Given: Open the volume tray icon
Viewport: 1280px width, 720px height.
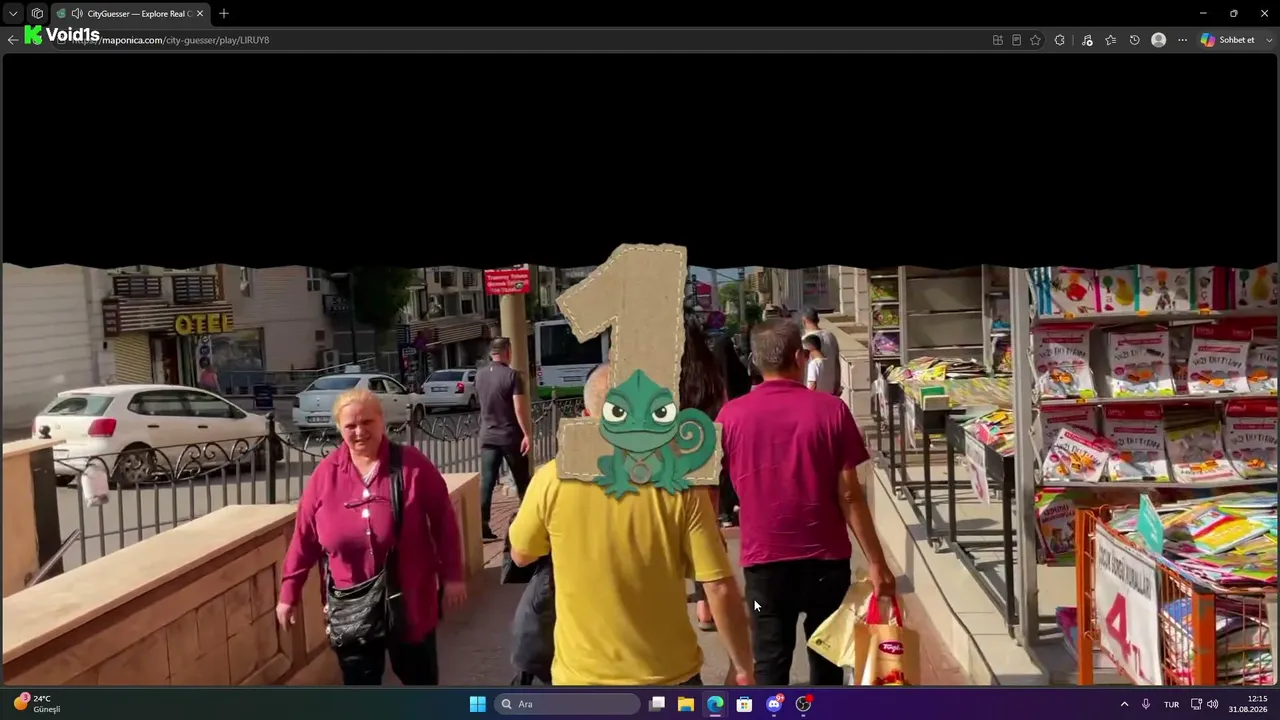Looking at the screenshot, I should click(x=1213, y=704).
